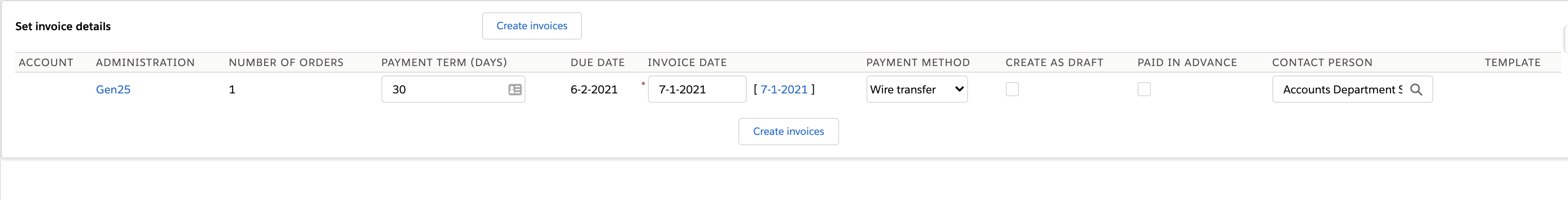Click the Administration column header

click(x=145, y=62)
